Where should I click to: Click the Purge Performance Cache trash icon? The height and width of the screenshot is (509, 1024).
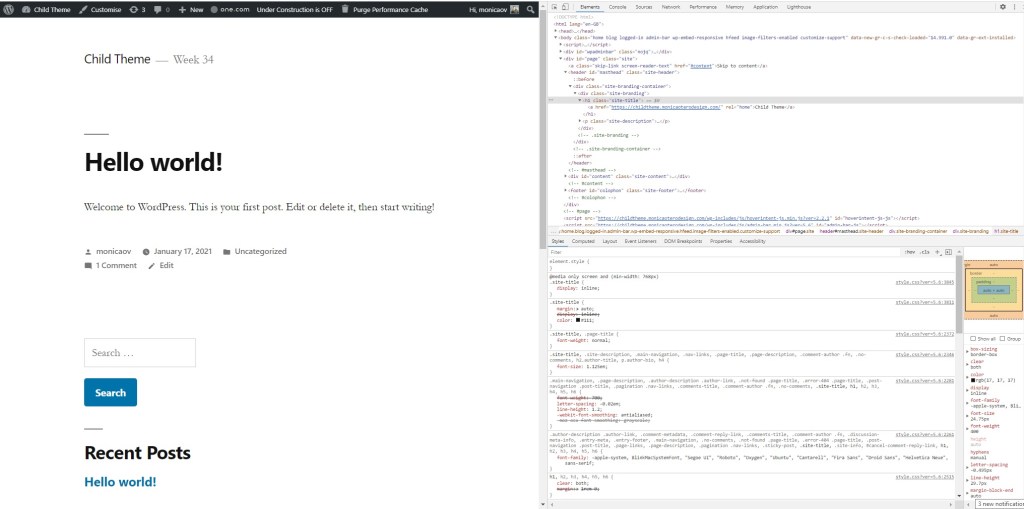(x=344, y=9)
